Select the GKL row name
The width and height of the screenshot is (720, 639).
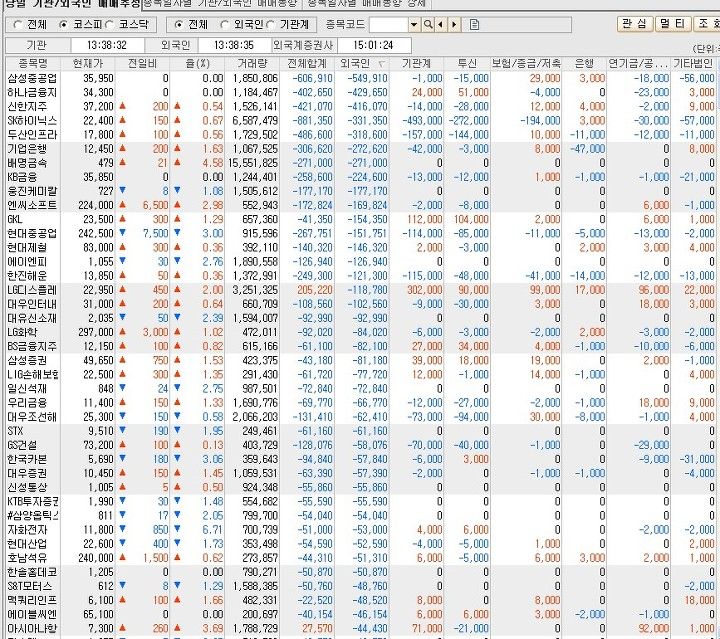(15, 219)
